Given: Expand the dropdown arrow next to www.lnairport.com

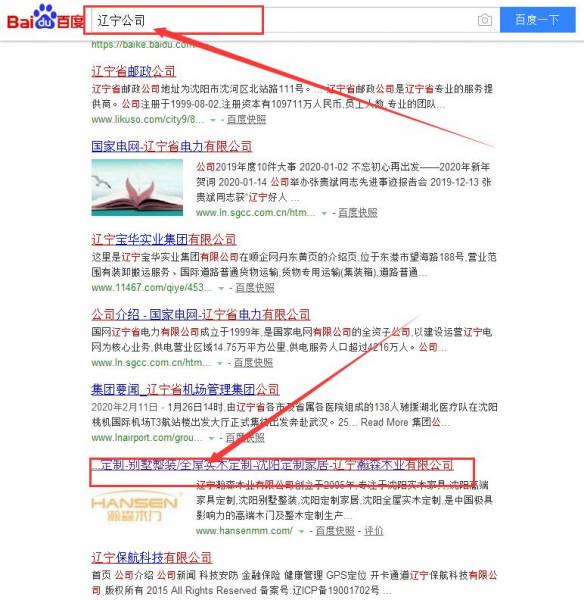Looking at the screenshot, I should tap(211, 439).
